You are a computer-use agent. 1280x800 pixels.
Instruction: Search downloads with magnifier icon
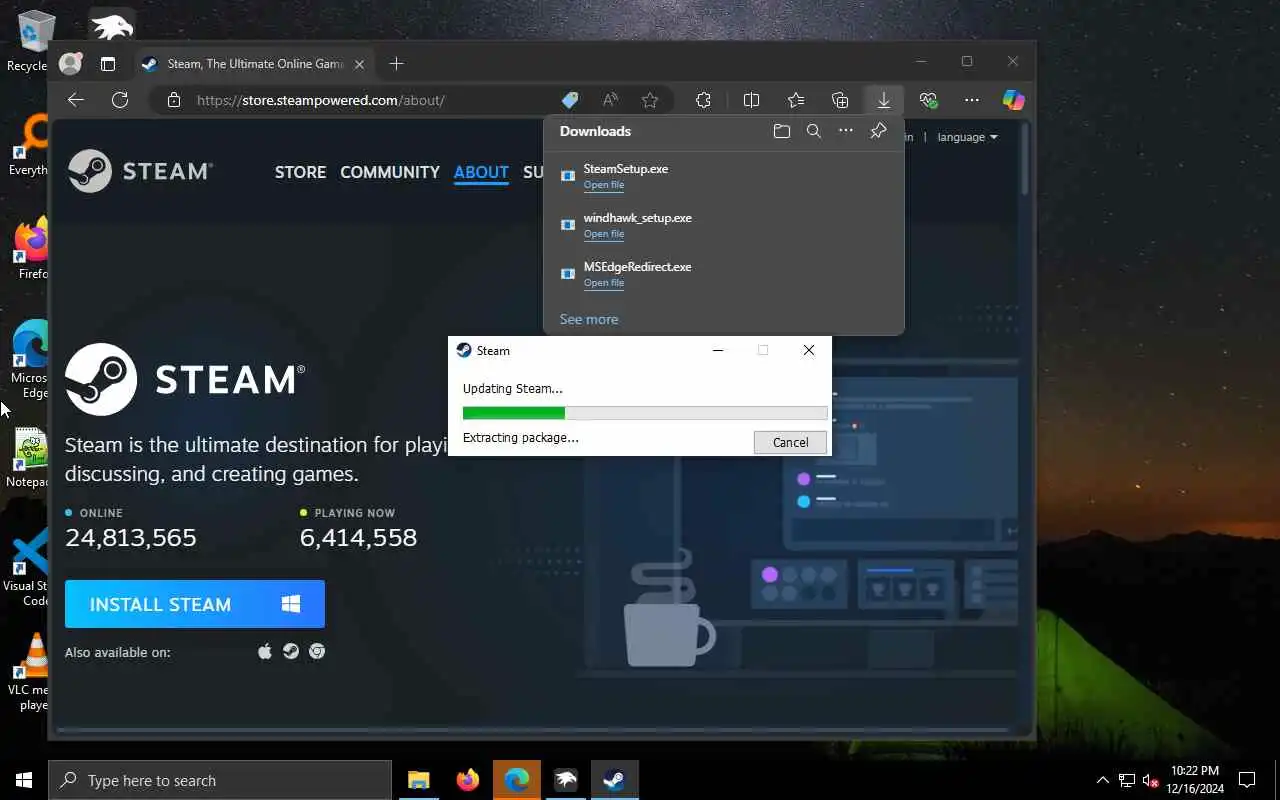(x=814, y=131)
